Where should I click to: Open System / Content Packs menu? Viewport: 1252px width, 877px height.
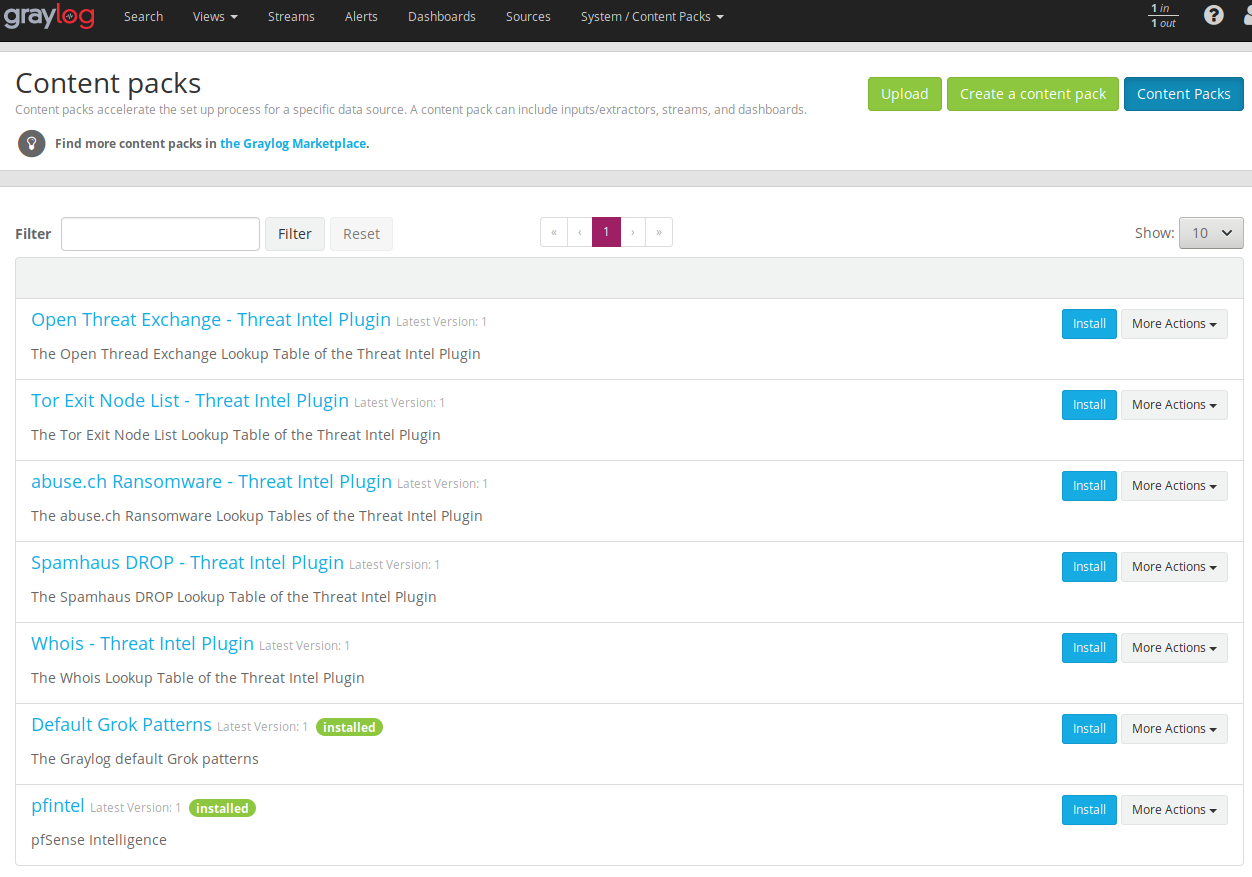coord(652,17)
